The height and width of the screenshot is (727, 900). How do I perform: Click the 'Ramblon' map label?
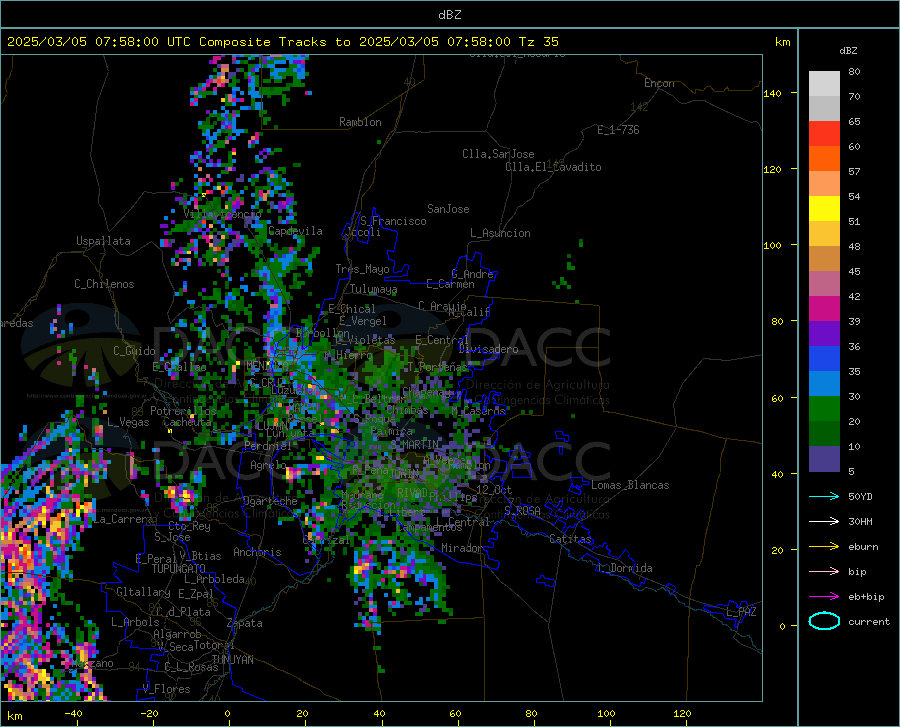(x=360, y=122)
